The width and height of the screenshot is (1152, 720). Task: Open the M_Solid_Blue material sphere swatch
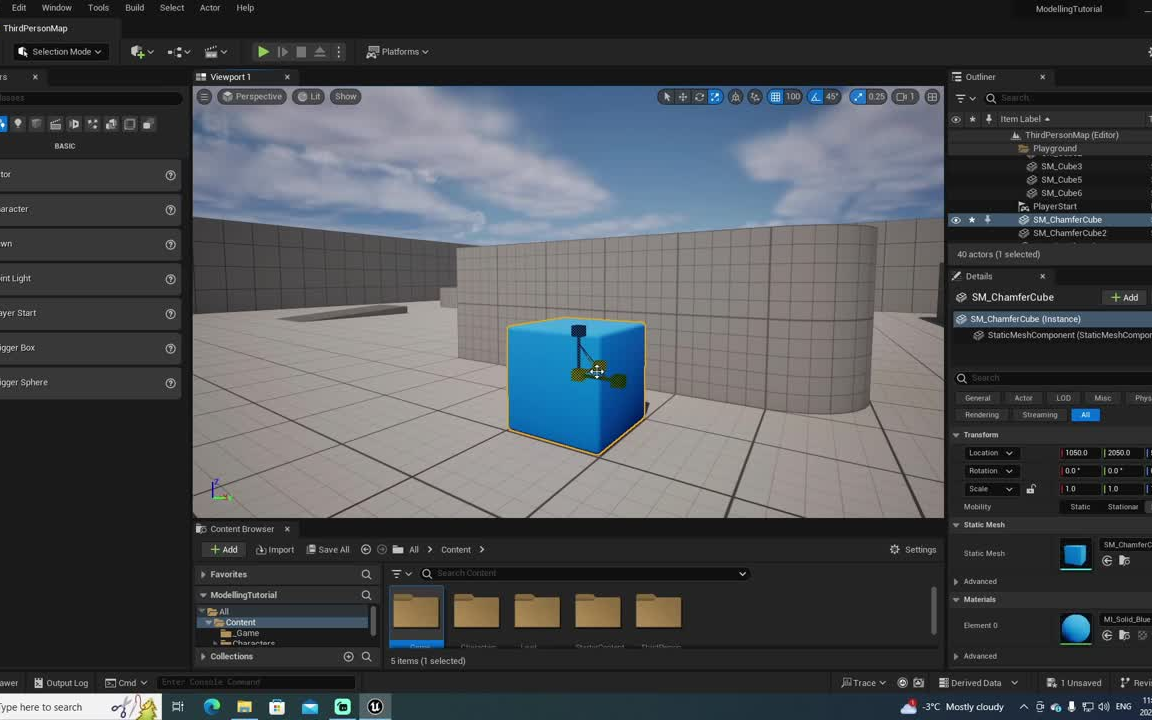tap(1075, 628)
